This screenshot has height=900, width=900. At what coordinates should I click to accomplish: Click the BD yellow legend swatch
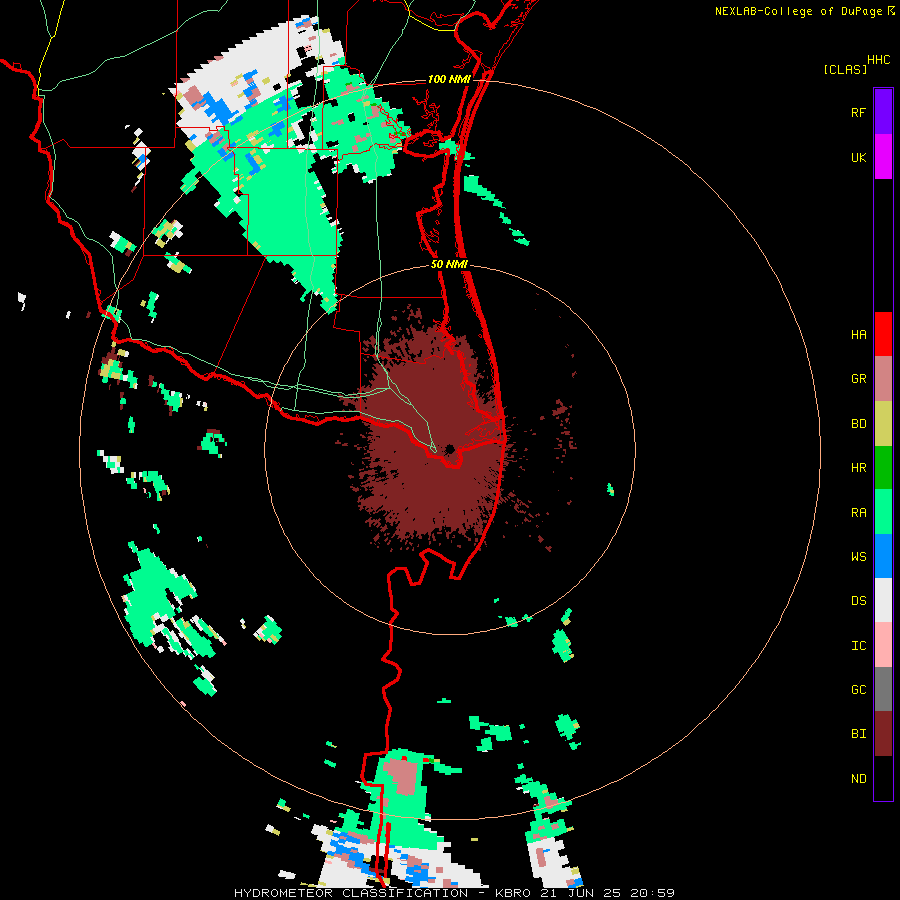(x=883, y=424)
